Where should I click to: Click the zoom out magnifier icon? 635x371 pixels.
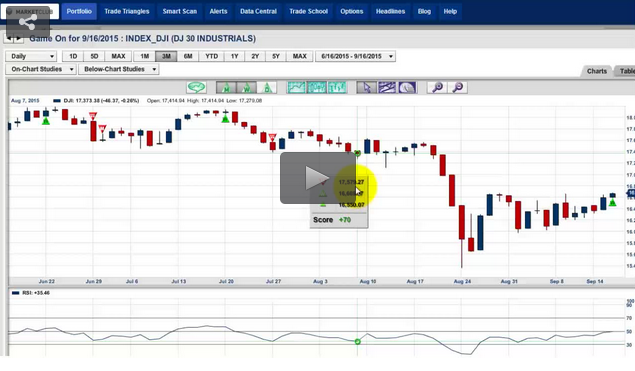click(x=458, y=87)
